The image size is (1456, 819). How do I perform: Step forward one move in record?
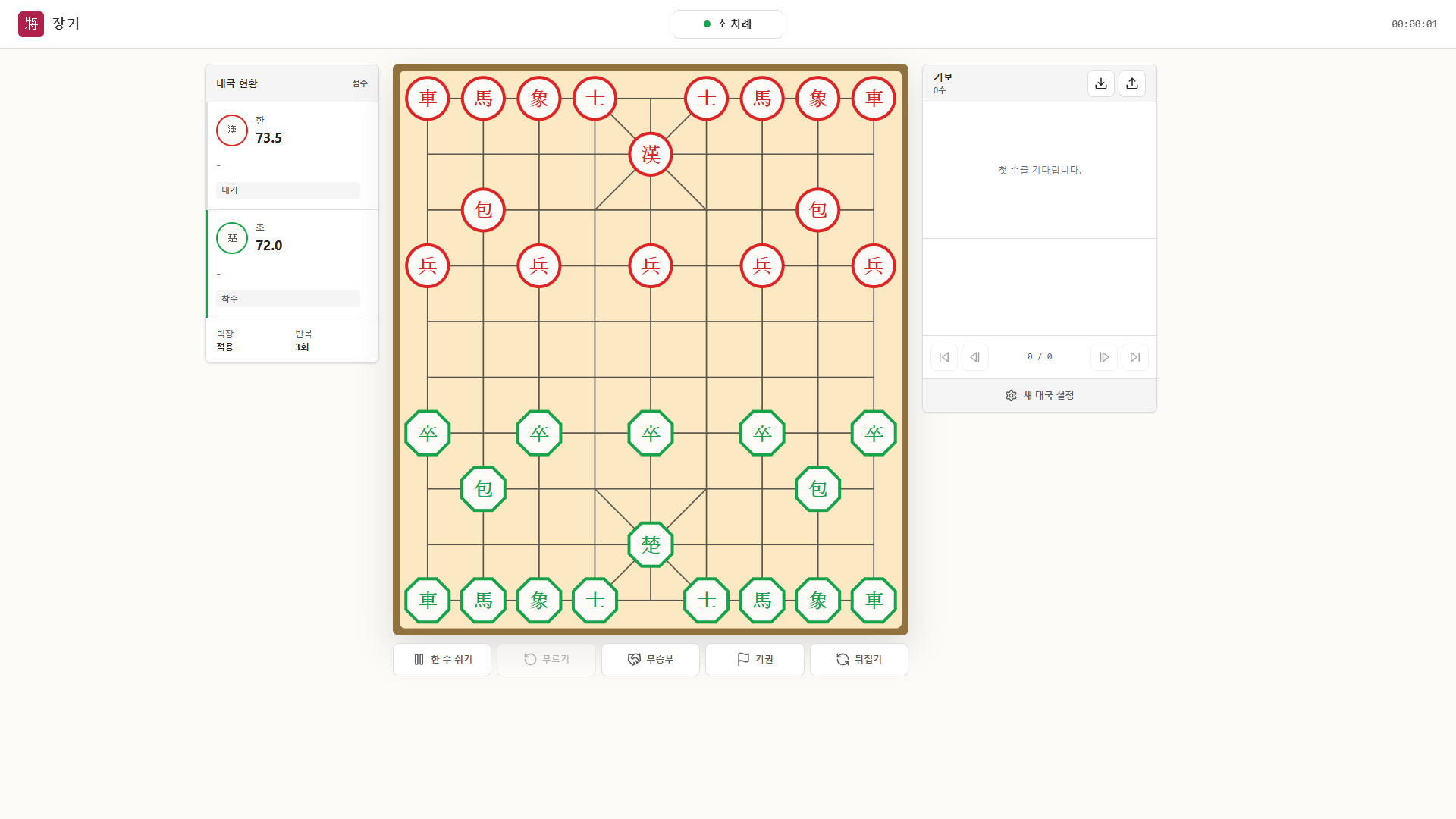(x=1104, y=357)
